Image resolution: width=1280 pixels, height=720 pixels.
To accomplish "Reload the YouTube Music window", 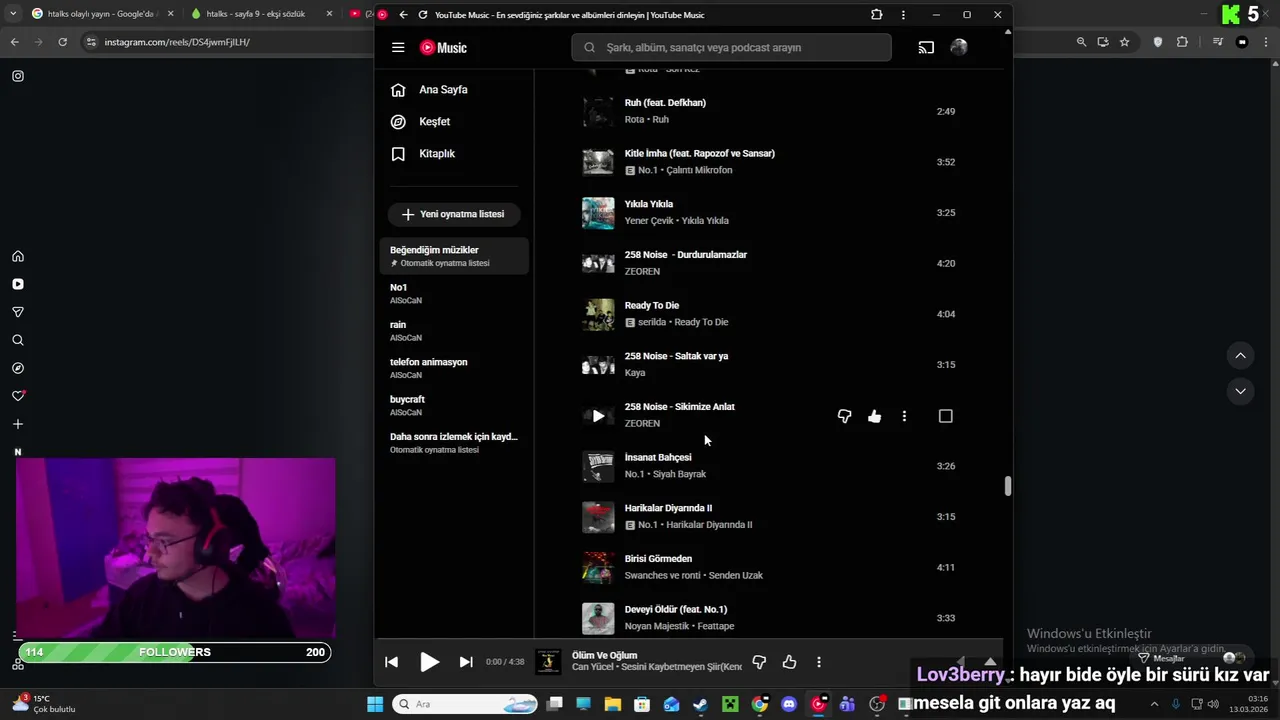I will 423,15.
